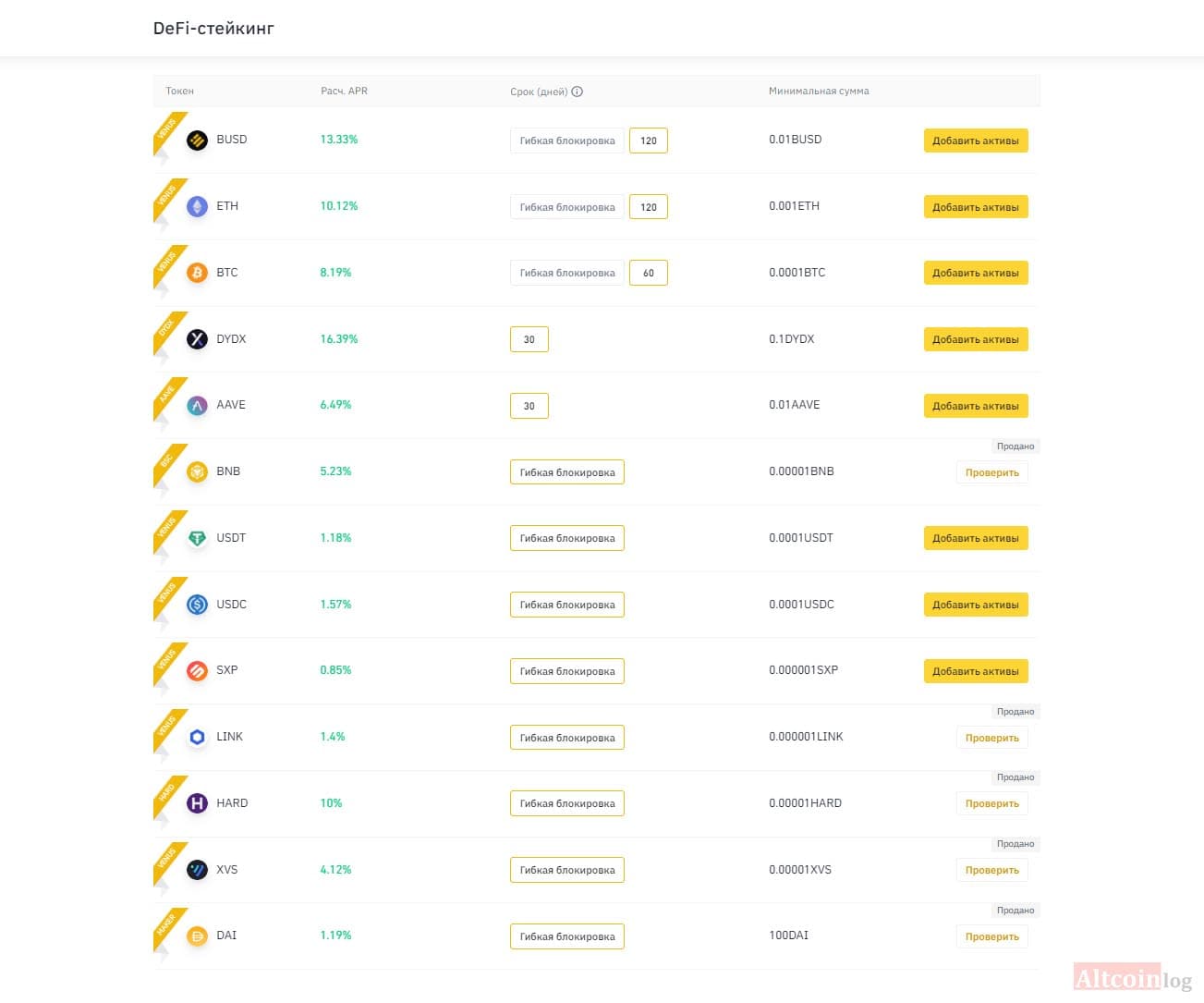Select Гибкая блокировка for BUSD
The image size is (1204, 1003).
[x=567, y=141]
